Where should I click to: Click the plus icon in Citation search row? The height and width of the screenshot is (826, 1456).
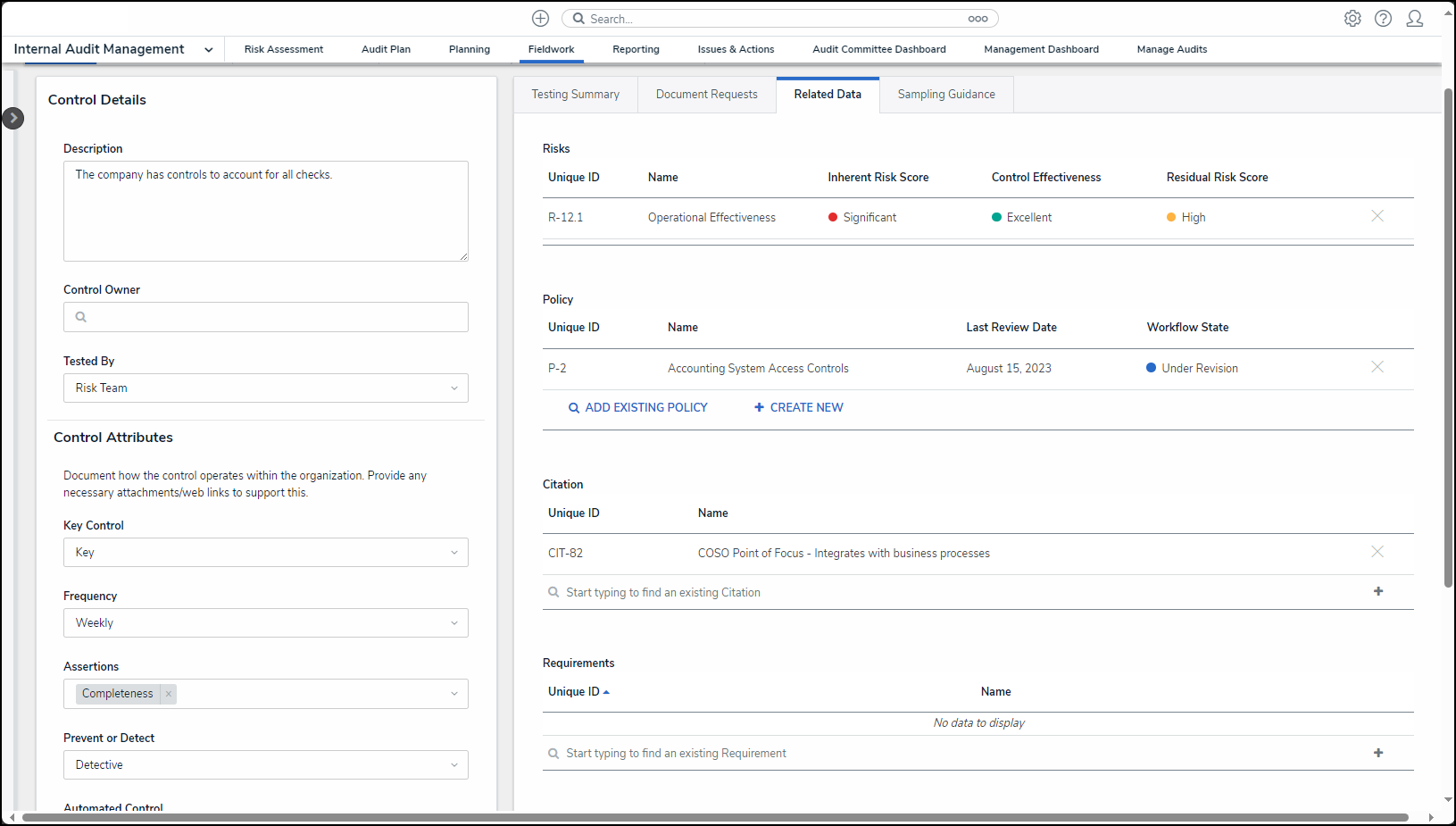(1378, 591)
